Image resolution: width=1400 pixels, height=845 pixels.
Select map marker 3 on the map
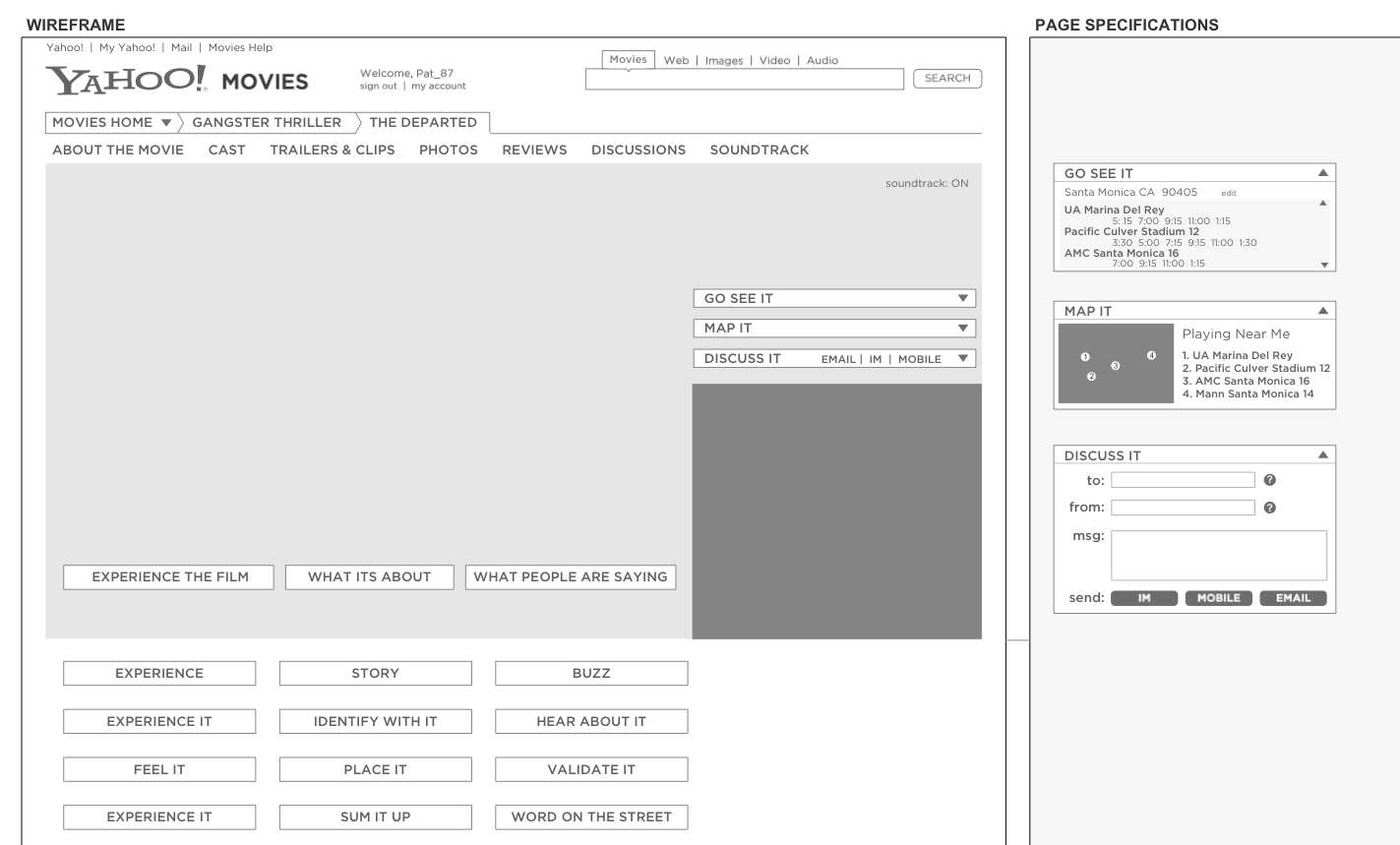(1116, 366)
